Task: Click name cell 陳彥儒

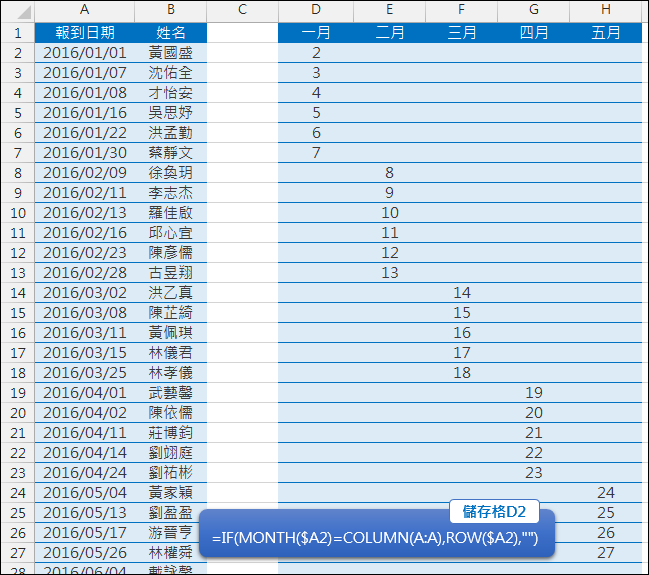Action: (x=171, y=253)
